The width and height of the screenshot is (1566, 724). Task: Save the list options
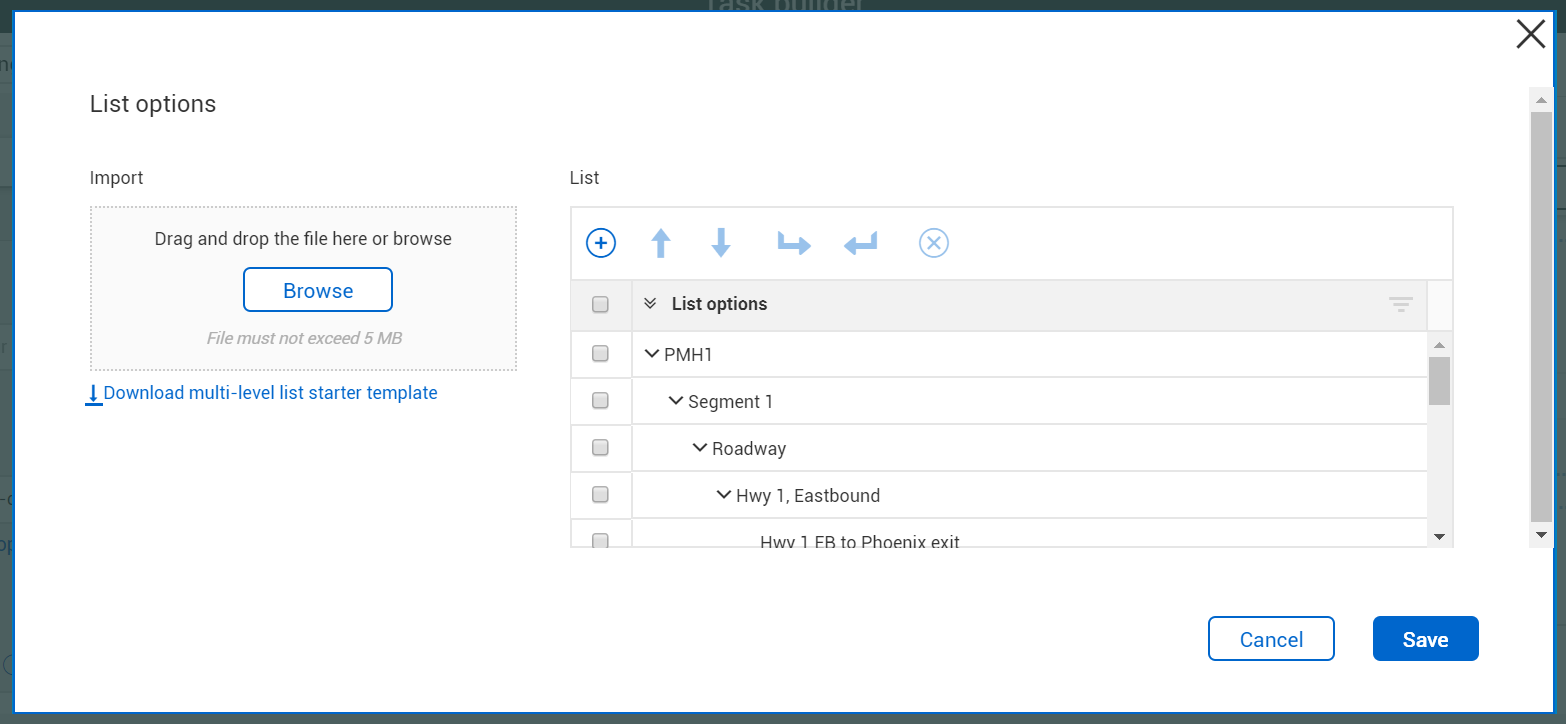[1425, 638]
